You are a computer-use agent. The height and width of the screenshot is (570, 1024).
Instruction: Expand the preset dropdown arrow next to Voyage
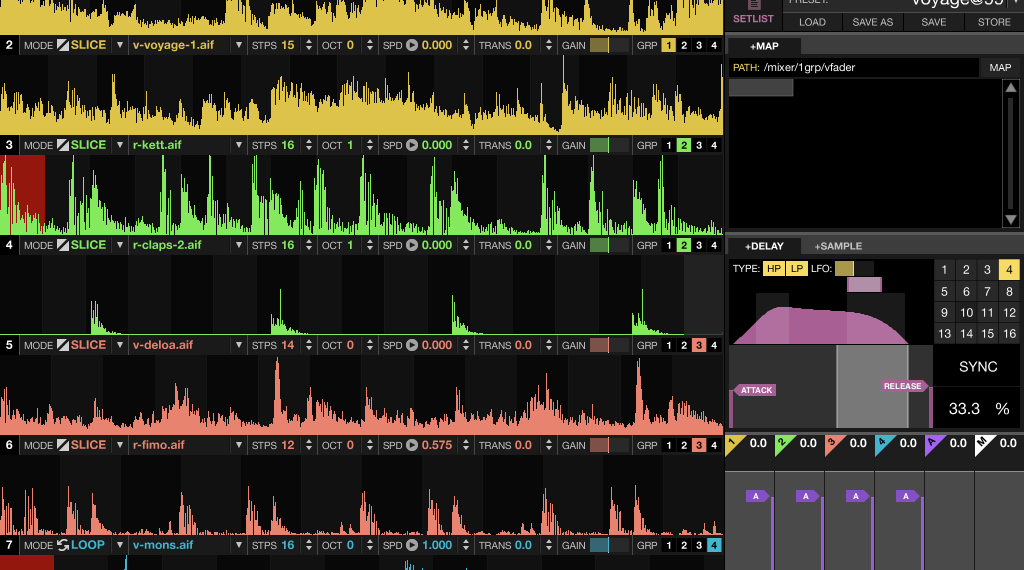point(1015,3)
